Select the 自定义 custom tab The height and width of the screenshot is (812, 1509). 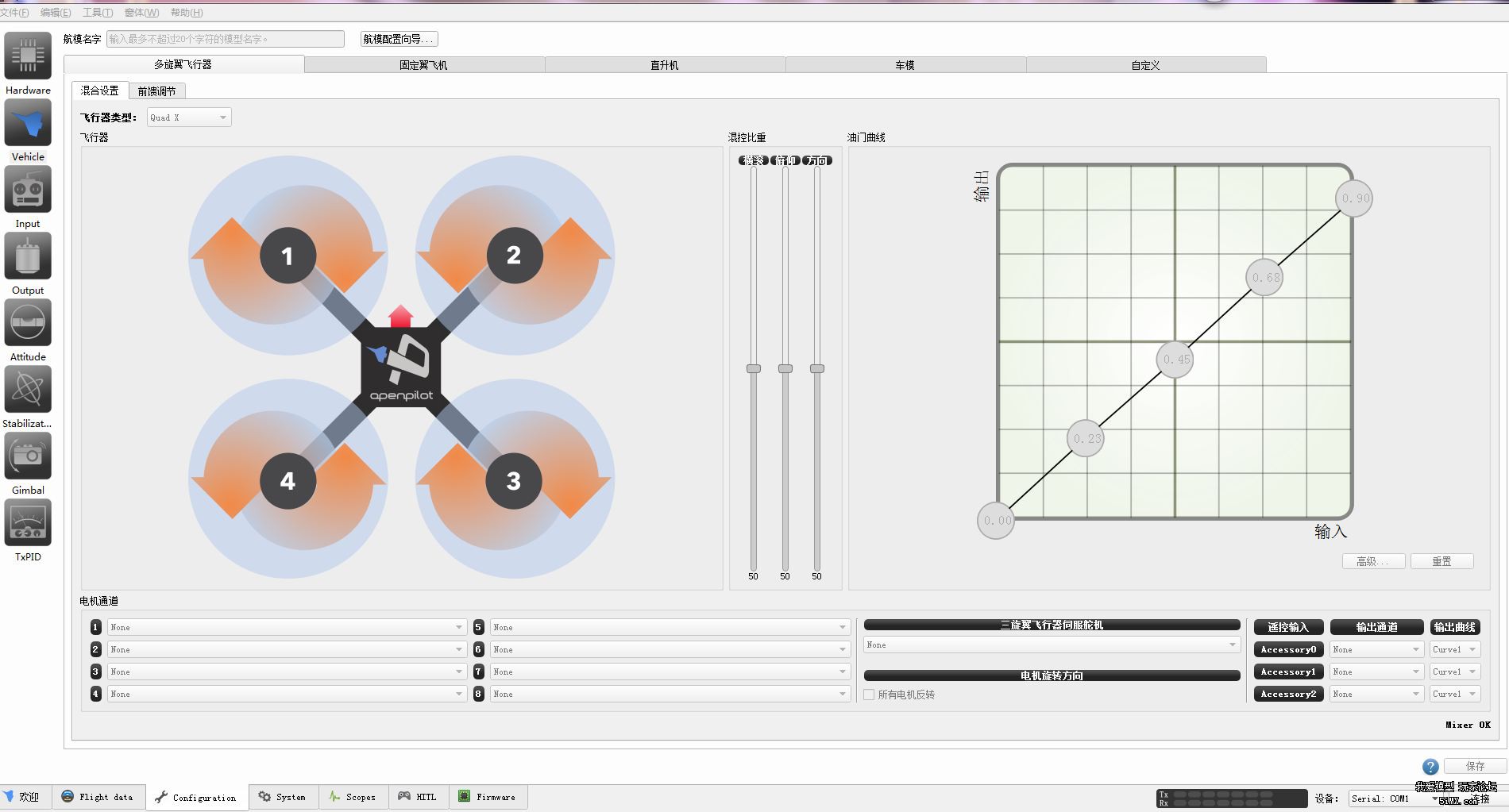click(x=1146, y=65)
